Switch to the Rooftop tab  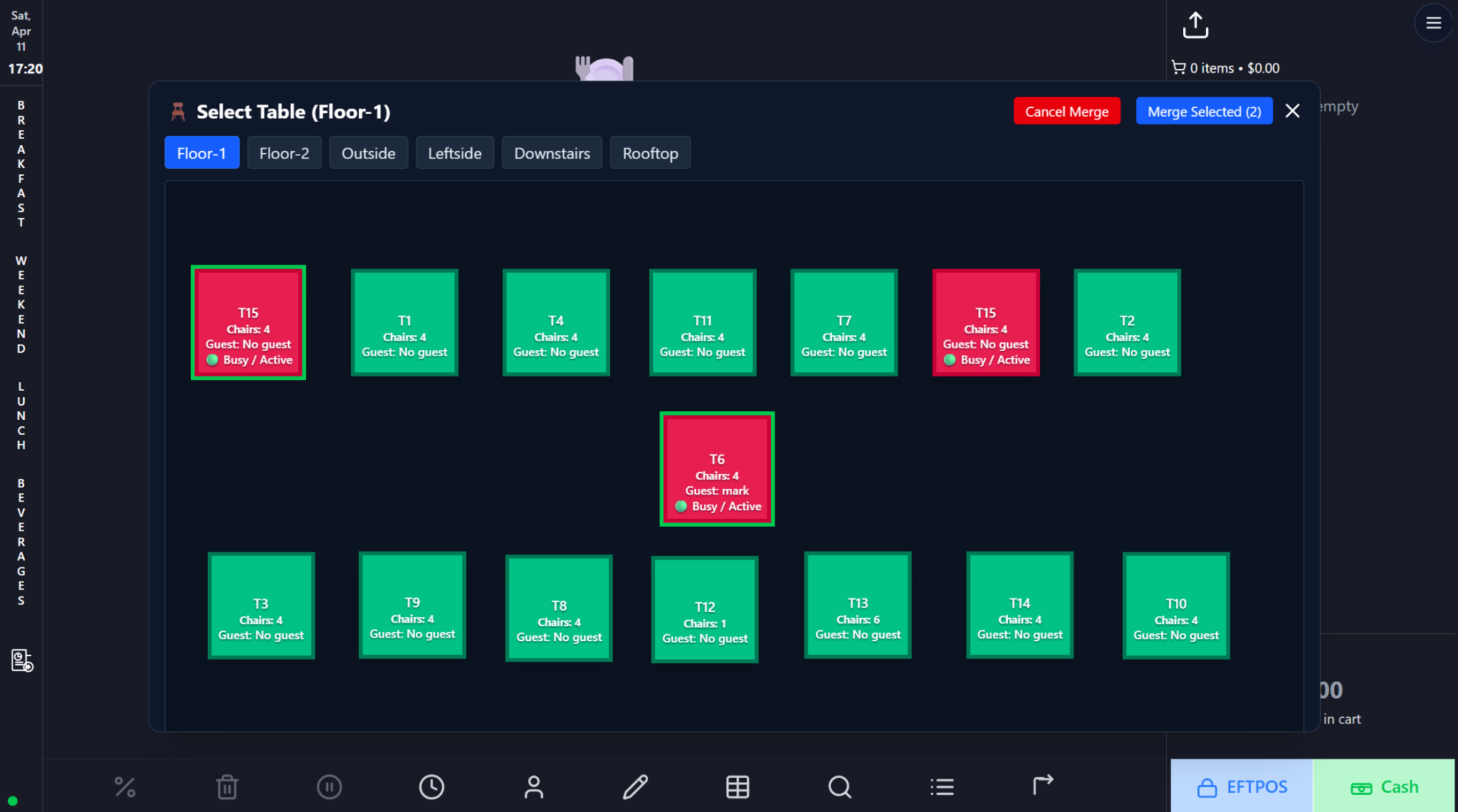coord(650,152)
